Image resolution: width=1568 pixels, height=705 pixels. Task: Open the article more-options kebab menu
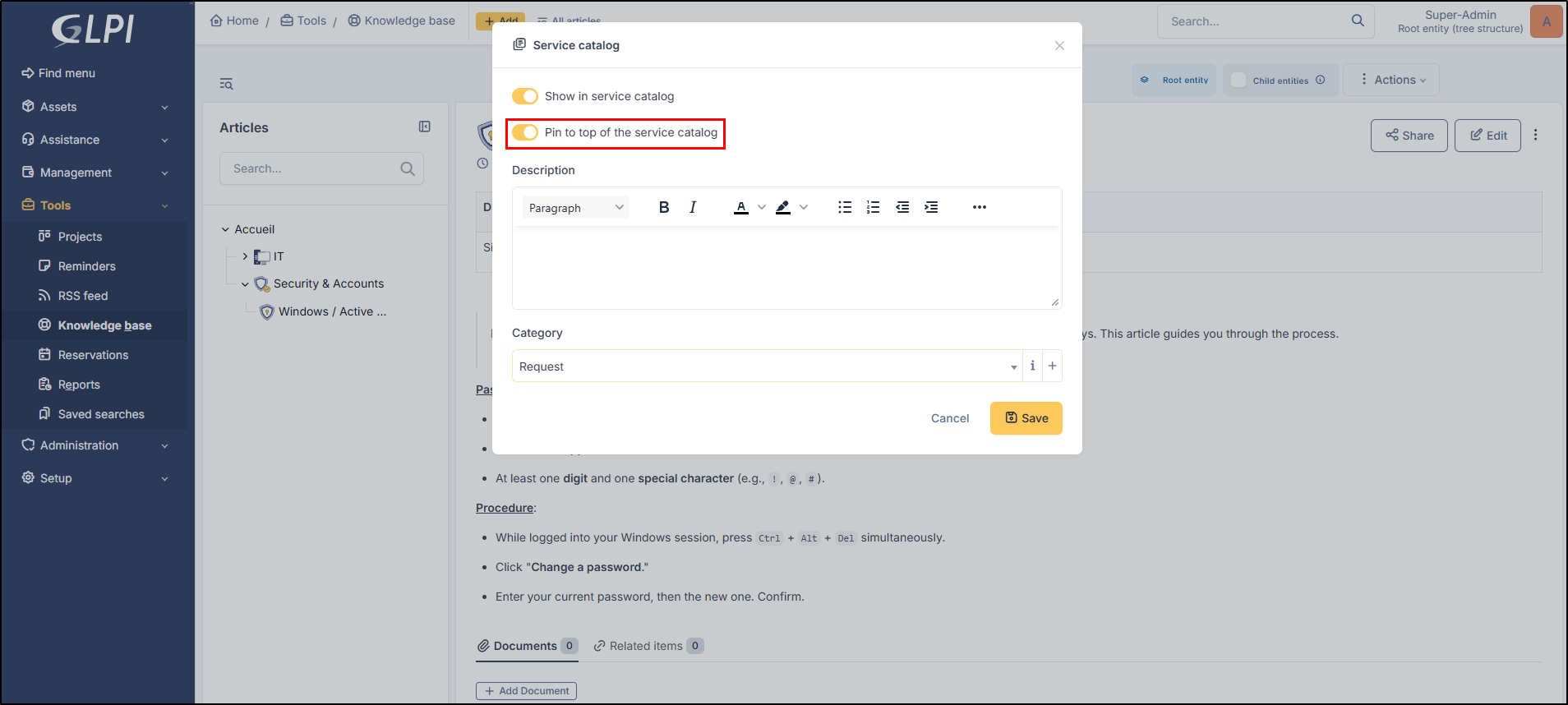pos(1535,135)
